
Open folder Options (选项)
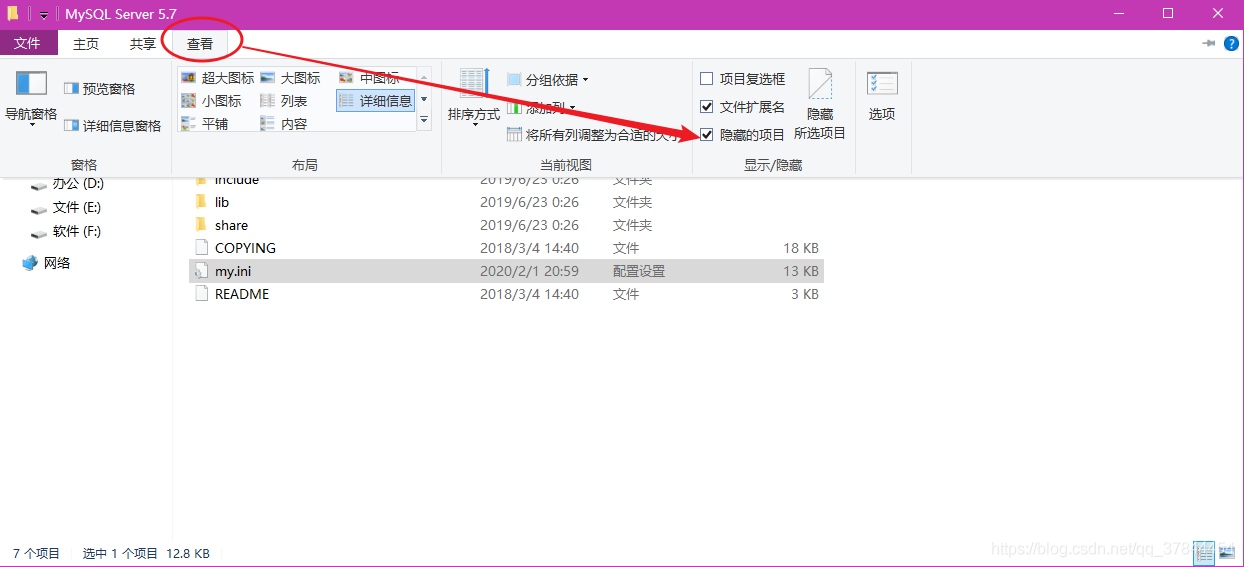(882, 97)
